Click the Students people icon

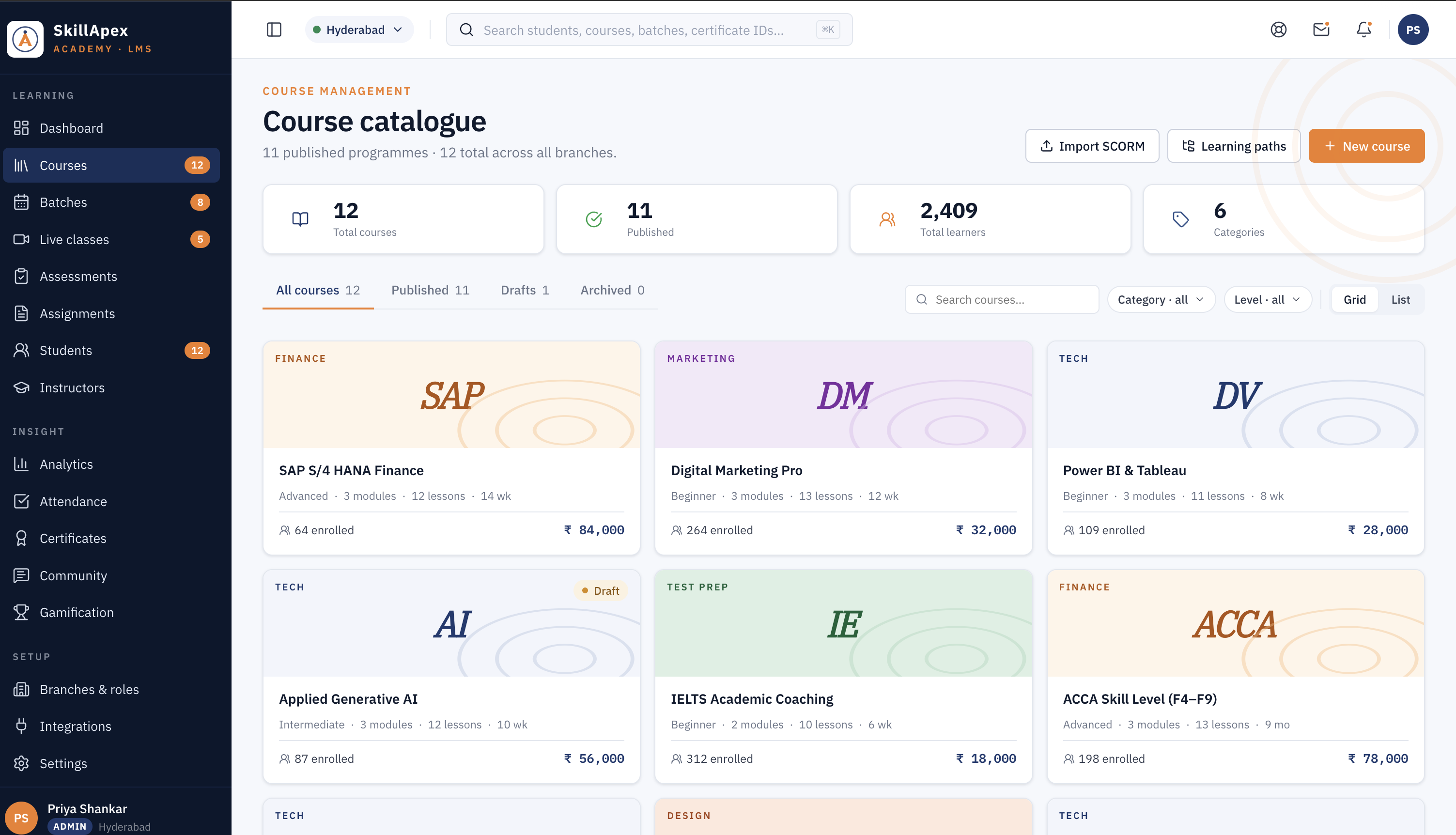pyautogui.click(x=21, y=350)
